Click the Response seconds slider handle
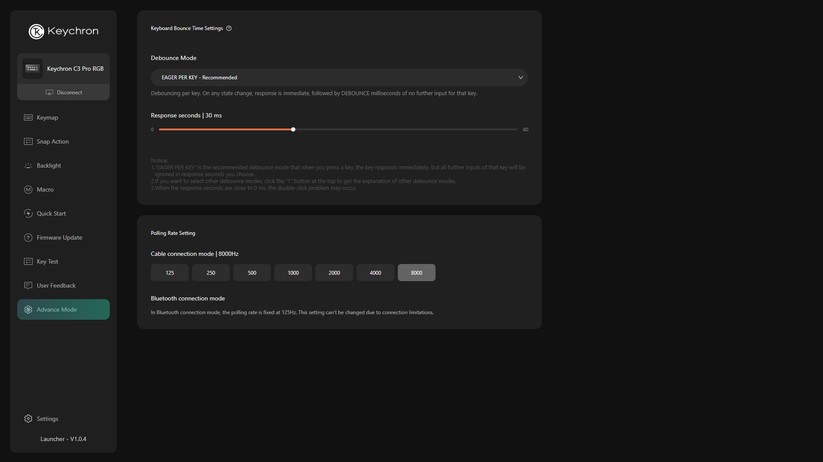This screenshot has width=823, height=462. click(x=293, y=129)
